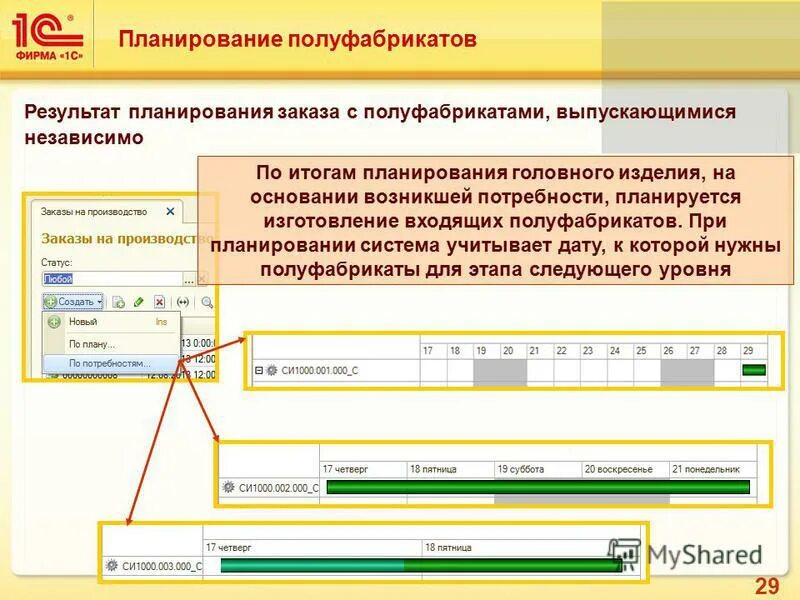Open the Создать dropdown arrow

click(x=100, y=303)
